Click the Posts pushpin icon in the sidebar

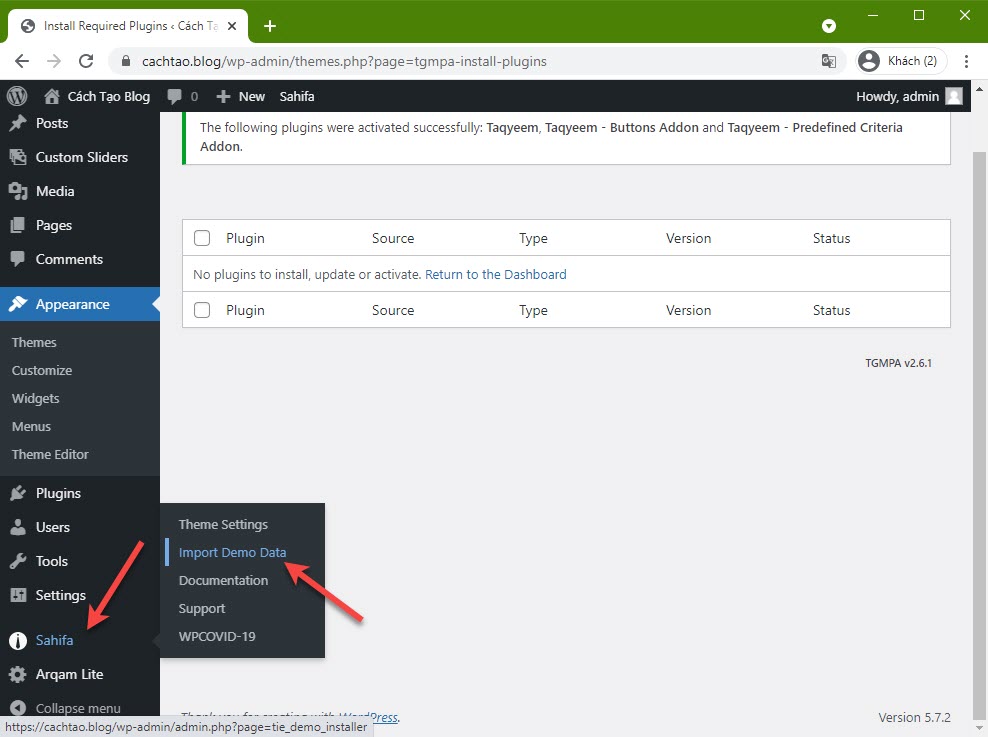[x=18, y=123]
